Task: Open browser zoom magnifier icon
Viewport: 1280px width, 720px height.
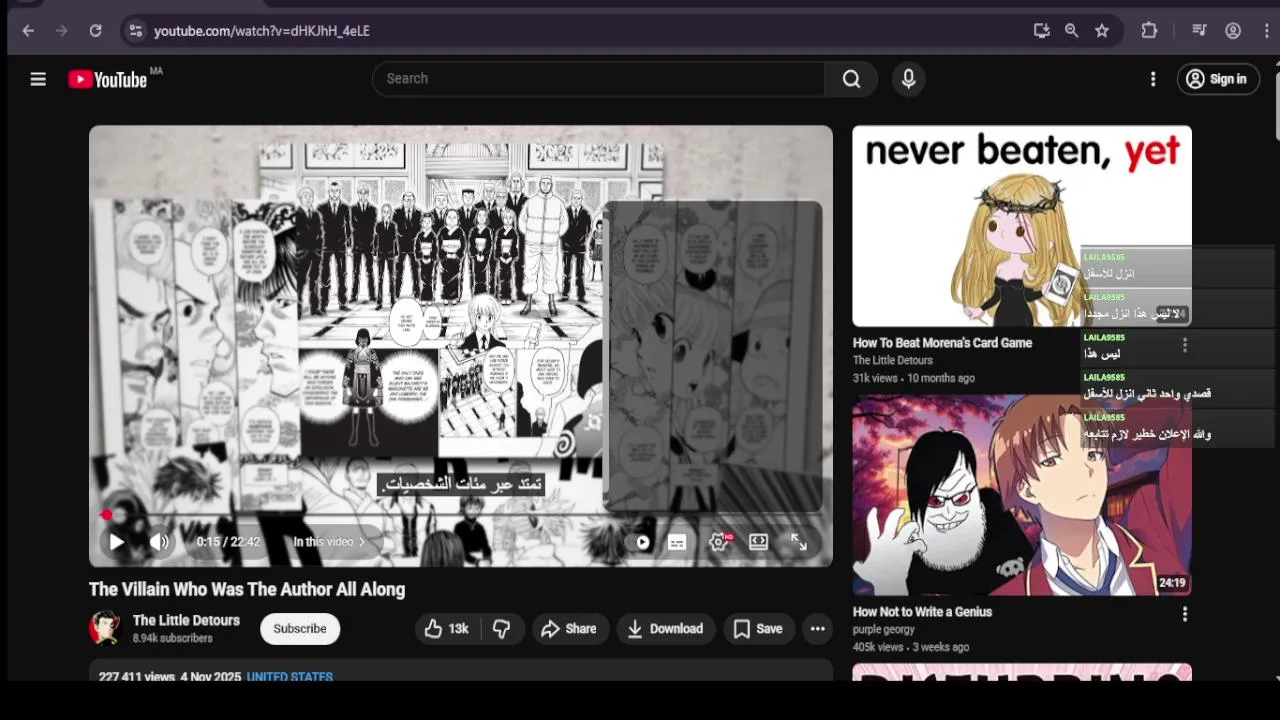Action: [x=1071, y=31]
